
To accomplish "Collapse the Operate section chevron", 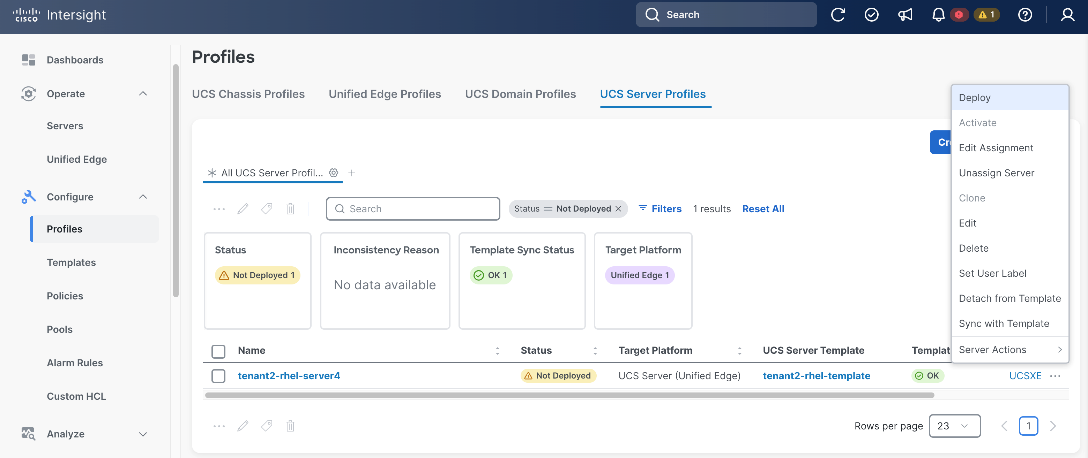I will (x=143, y=94).
